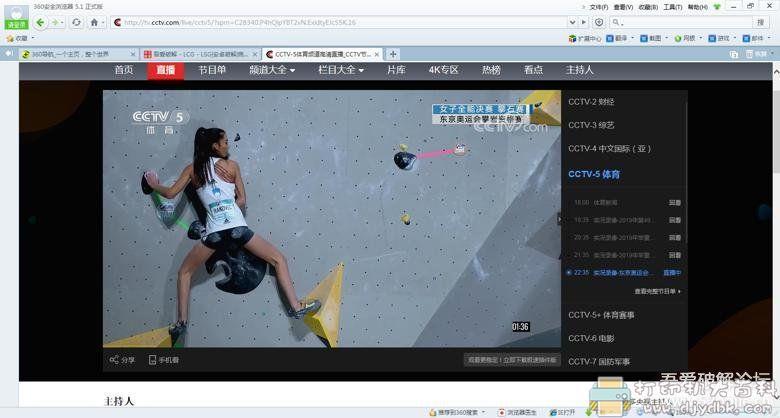Open the 翻译 dropdown arrow
The width and height of the screenshot is (780, 418).
click(632, 38)
